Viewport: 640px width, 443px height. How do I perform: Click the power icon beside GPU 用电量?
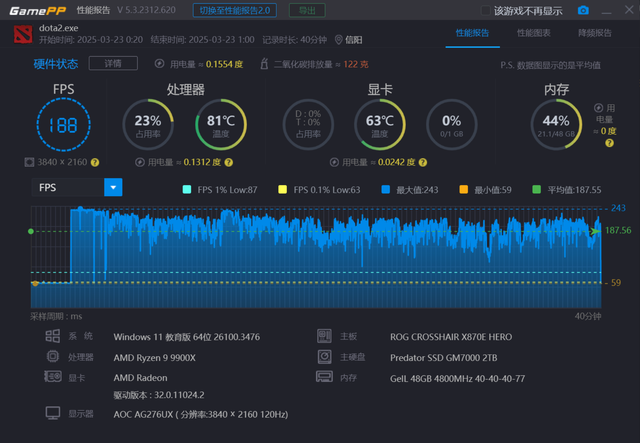pos(334,163)
